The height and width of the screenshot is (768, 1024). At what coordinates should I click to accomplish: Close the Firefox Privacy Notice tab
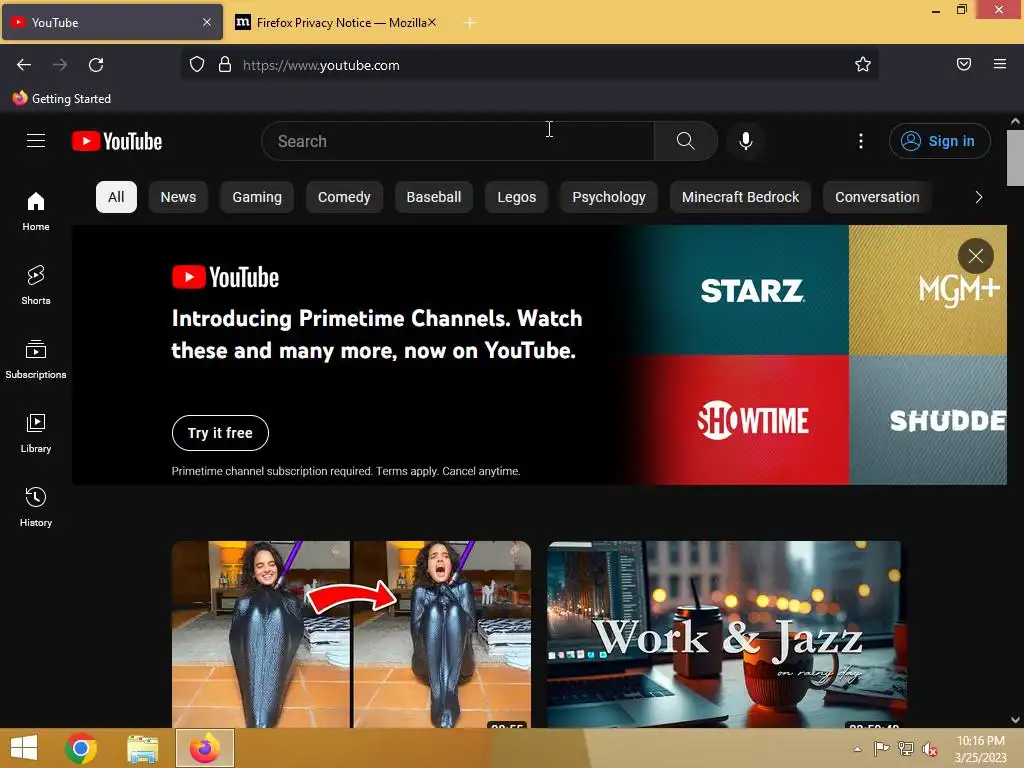coord(432,22)
